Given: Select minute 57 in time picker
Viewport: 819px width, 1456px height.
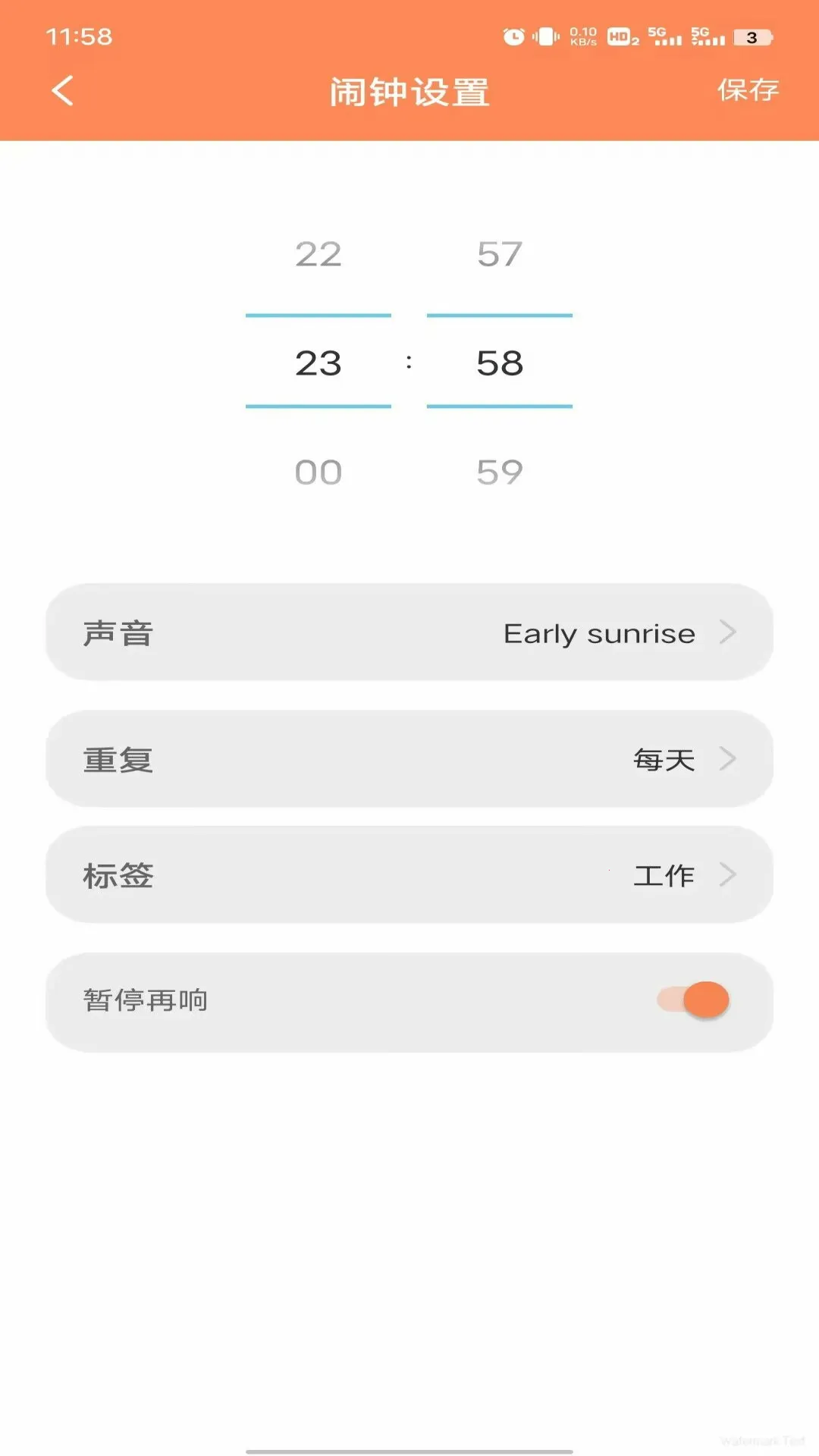Looking at the screenshot, I should pos(500,254).
